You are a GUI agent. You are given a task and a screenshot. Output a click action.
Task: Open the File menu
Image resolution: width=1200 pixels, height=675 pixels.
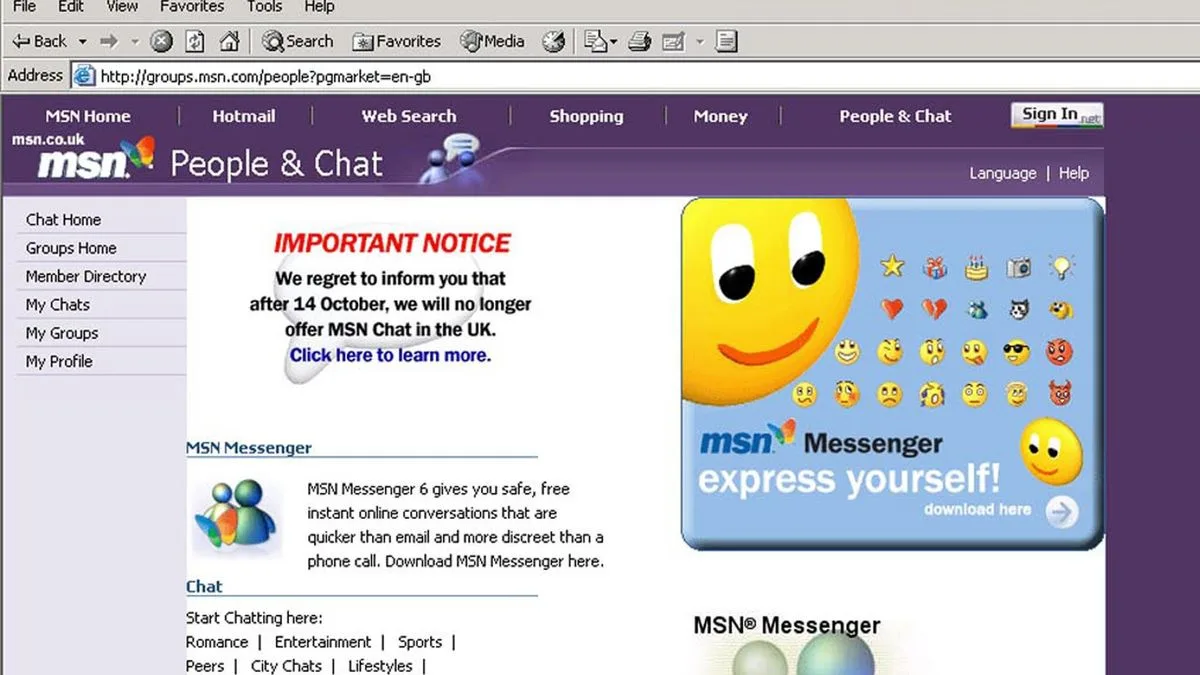click(x=24, y=6)
